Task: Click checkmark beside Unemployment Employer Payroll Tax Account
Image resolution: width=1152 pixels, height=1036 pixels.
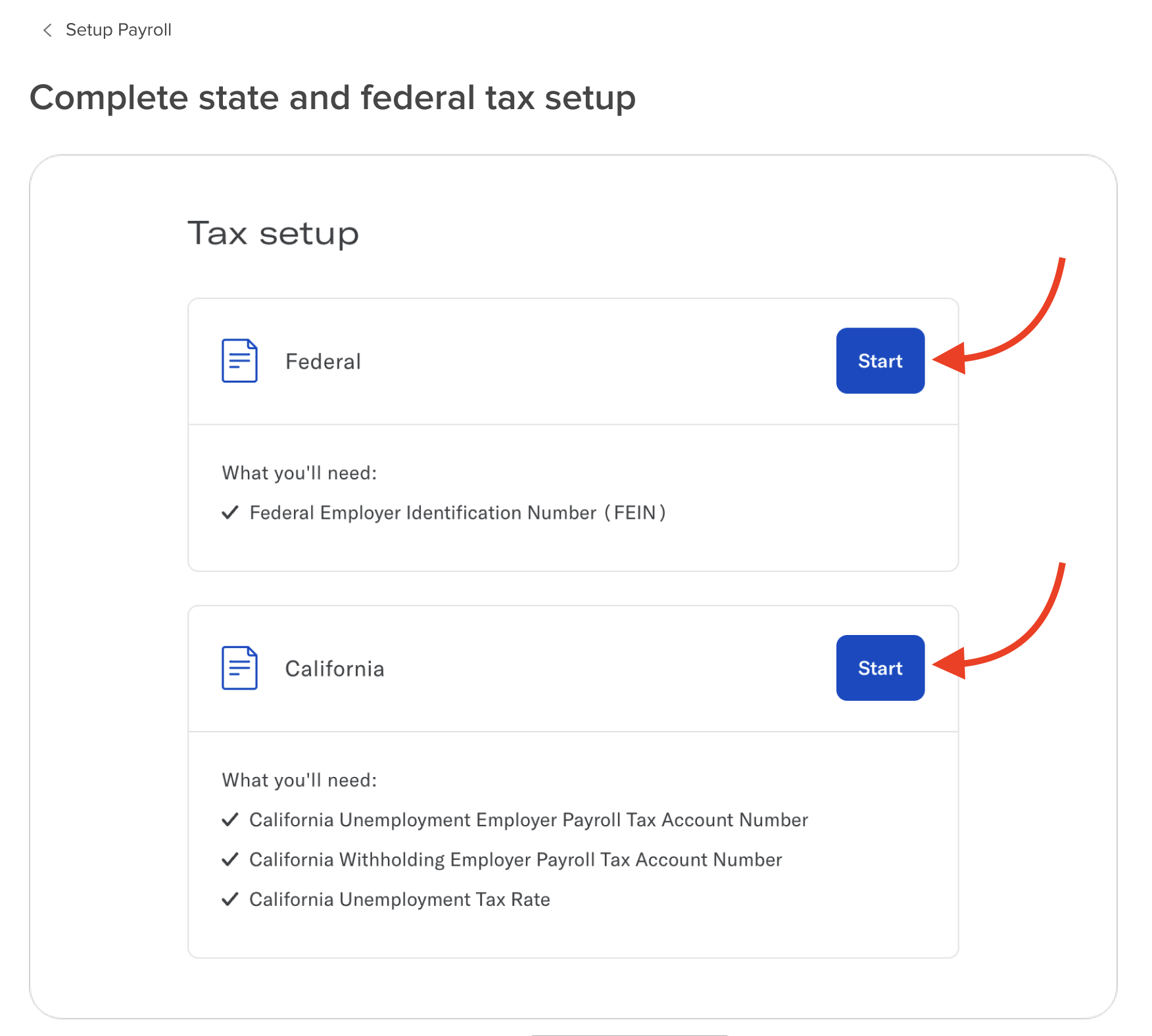Action: coord(229,820)
